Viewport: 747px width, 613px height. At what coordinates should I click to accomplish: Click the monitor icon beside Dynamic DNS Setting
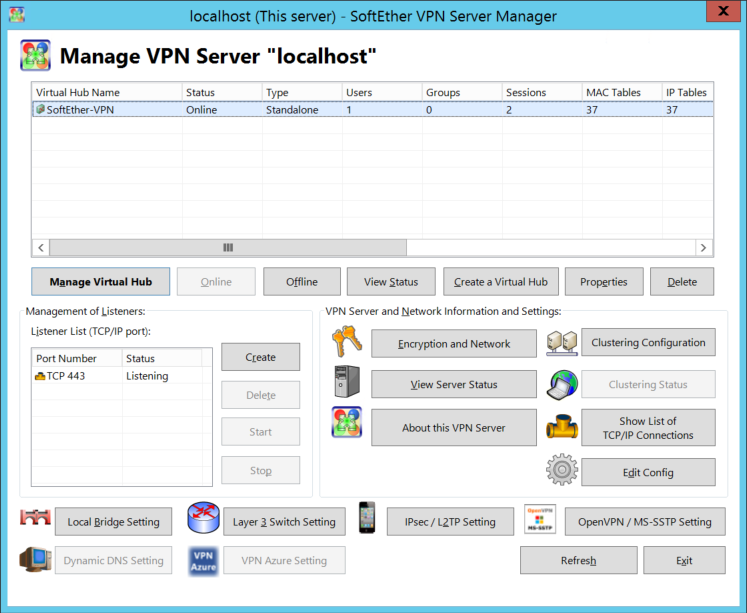pyautogui.click(x=35, y=560)
